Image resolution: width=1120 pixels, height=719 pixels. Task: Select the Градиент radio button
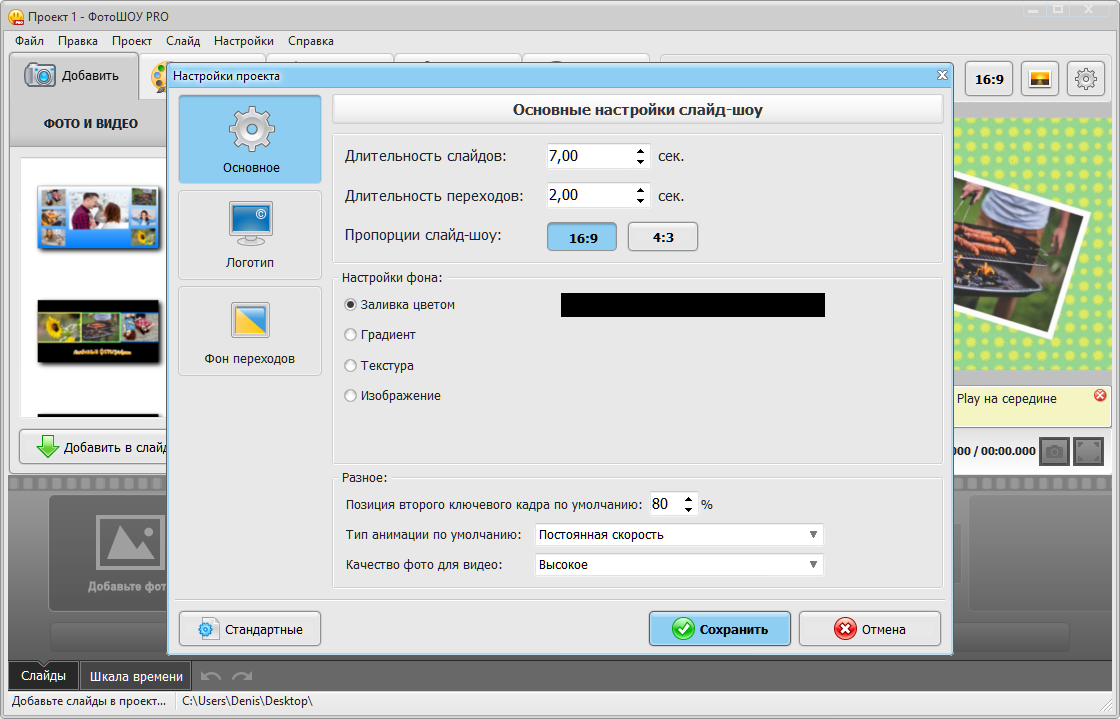coord(350,335)
